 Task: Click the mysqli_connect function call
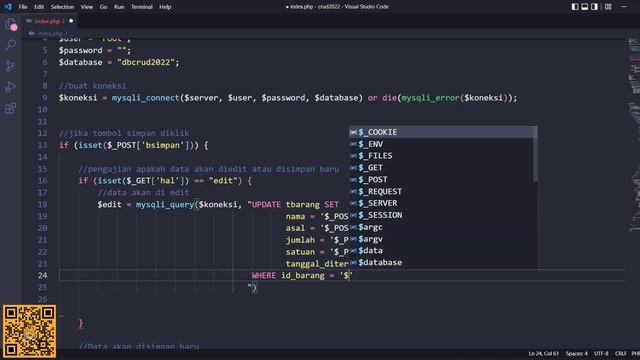tap(146, 98)
